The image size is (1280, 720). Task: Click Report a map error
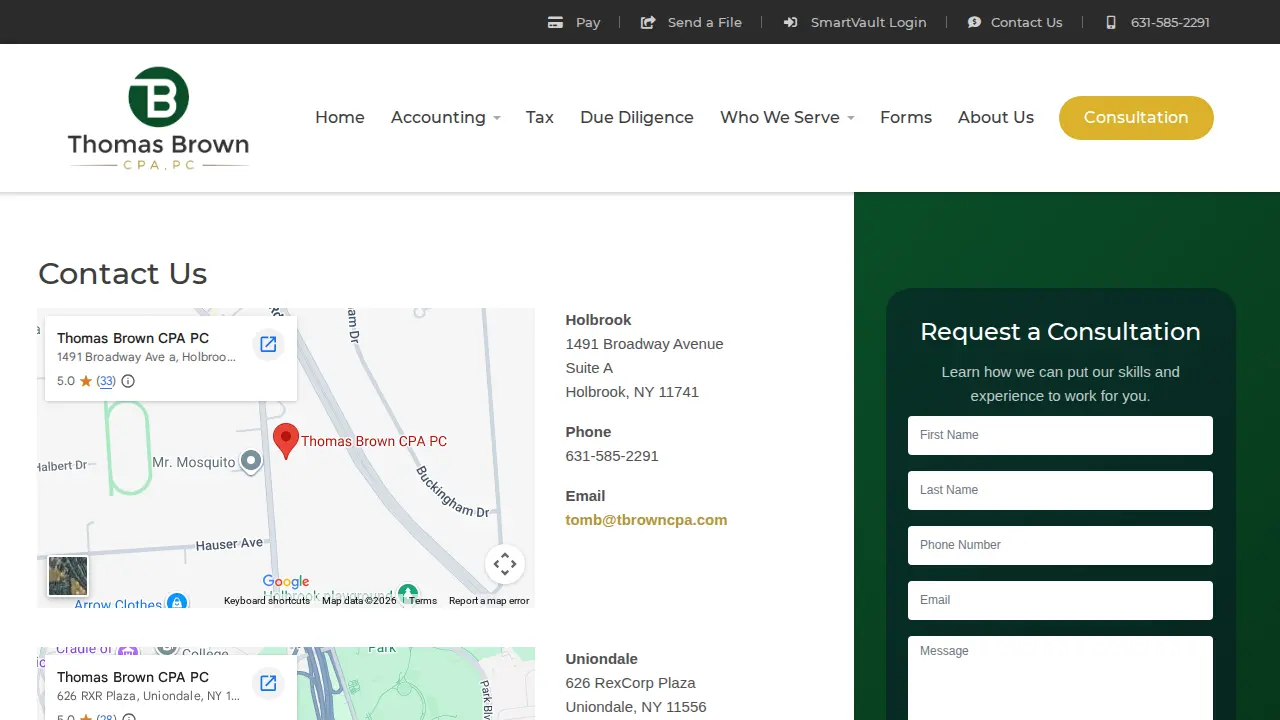[x=489, y=601]
